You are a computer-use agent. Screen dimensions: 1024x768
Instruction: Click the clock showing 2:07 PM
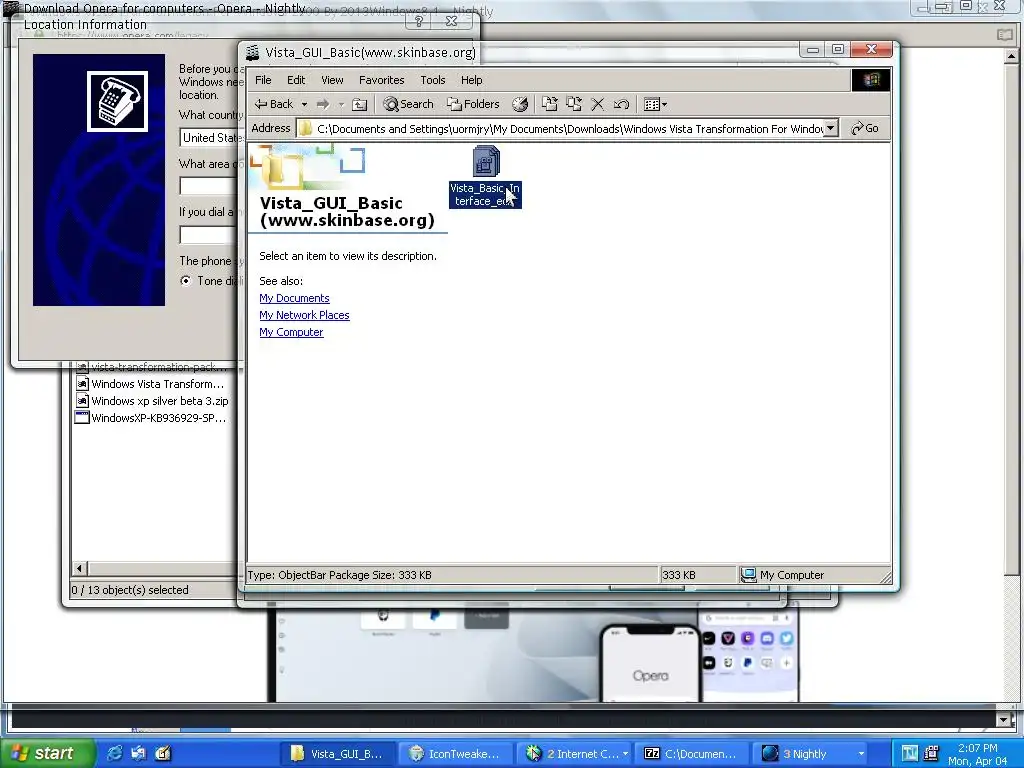click(x=978, y=748)
